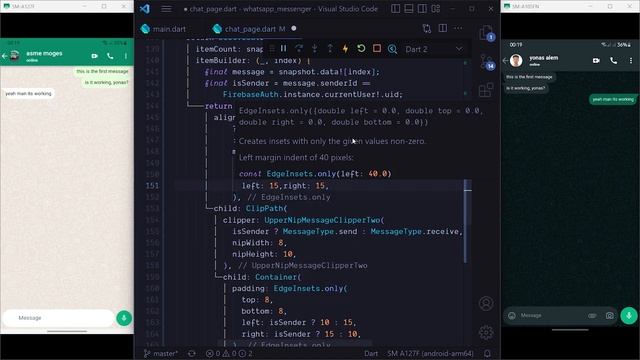Click the 'nipHeight: 10,' code line
Image resolution: width=640 pixels, height=360 pixels.
point(264,254)
